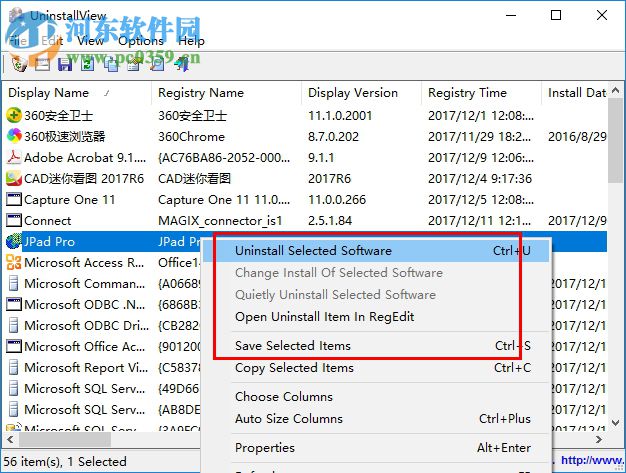
Task: Select the 2017/12/4 9:17:36 registry time cell
Action: click(x=480, y=178)
